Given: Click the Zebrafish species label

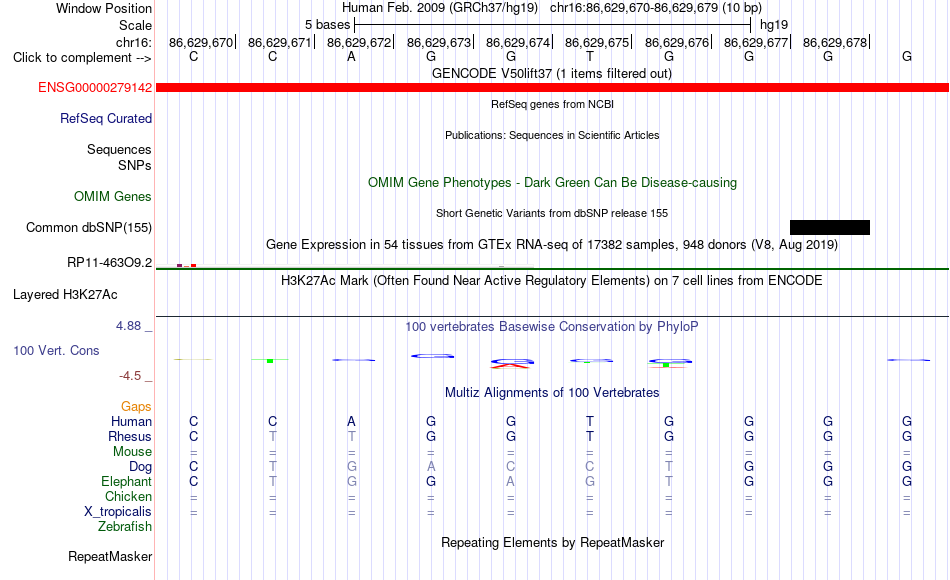Looking at the screenshot, I should pos(125,526).
